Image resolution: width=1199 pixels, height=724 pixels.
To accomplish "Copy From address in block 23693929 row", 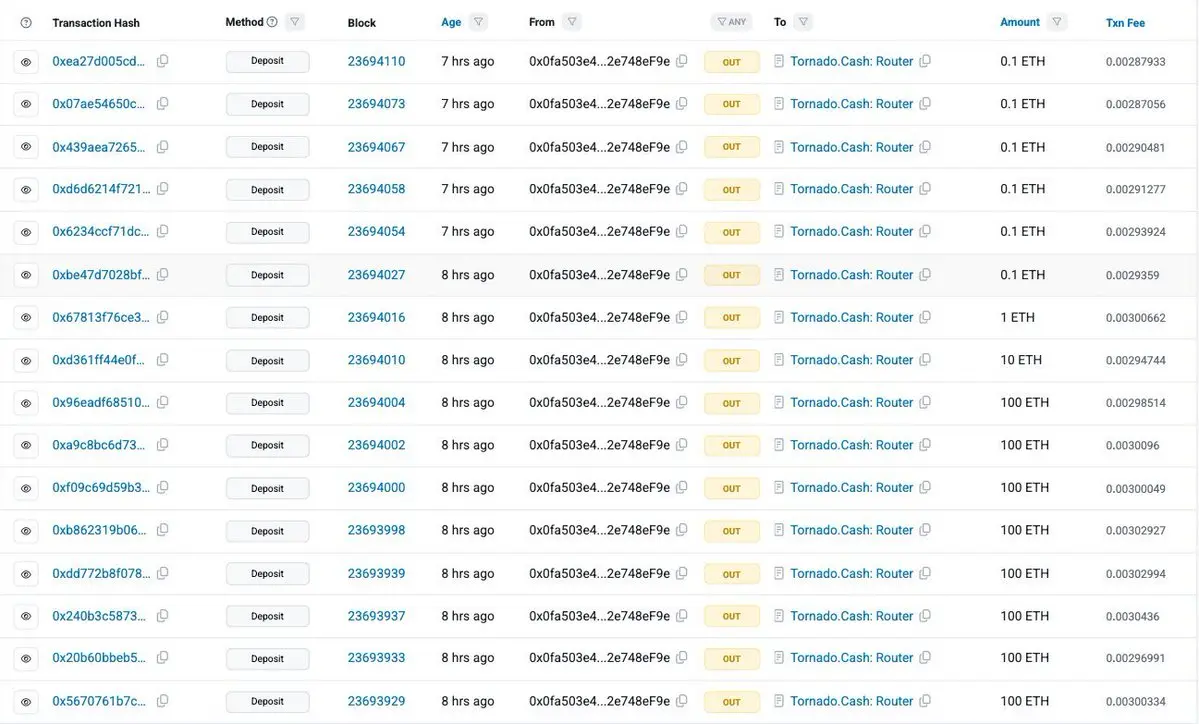I will 682,701.
